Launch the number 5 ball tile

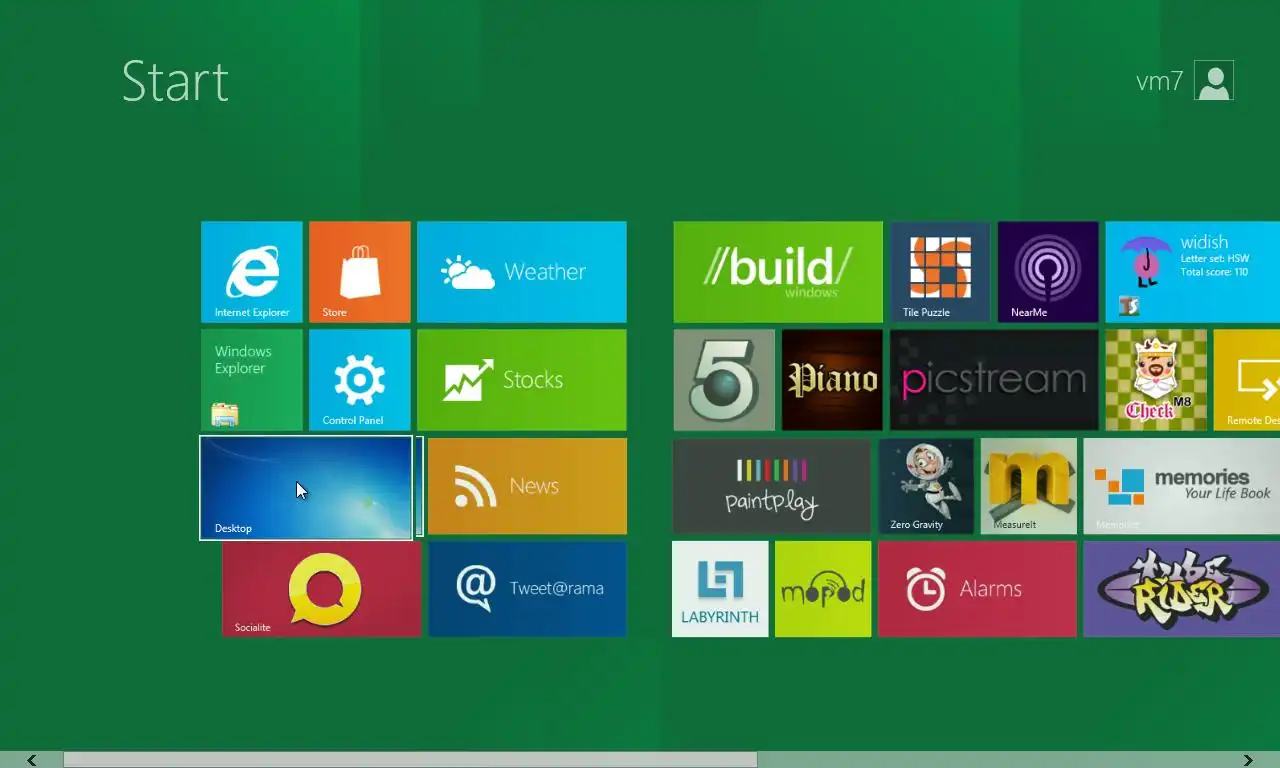pyautogui.click(x=724, y=380)
